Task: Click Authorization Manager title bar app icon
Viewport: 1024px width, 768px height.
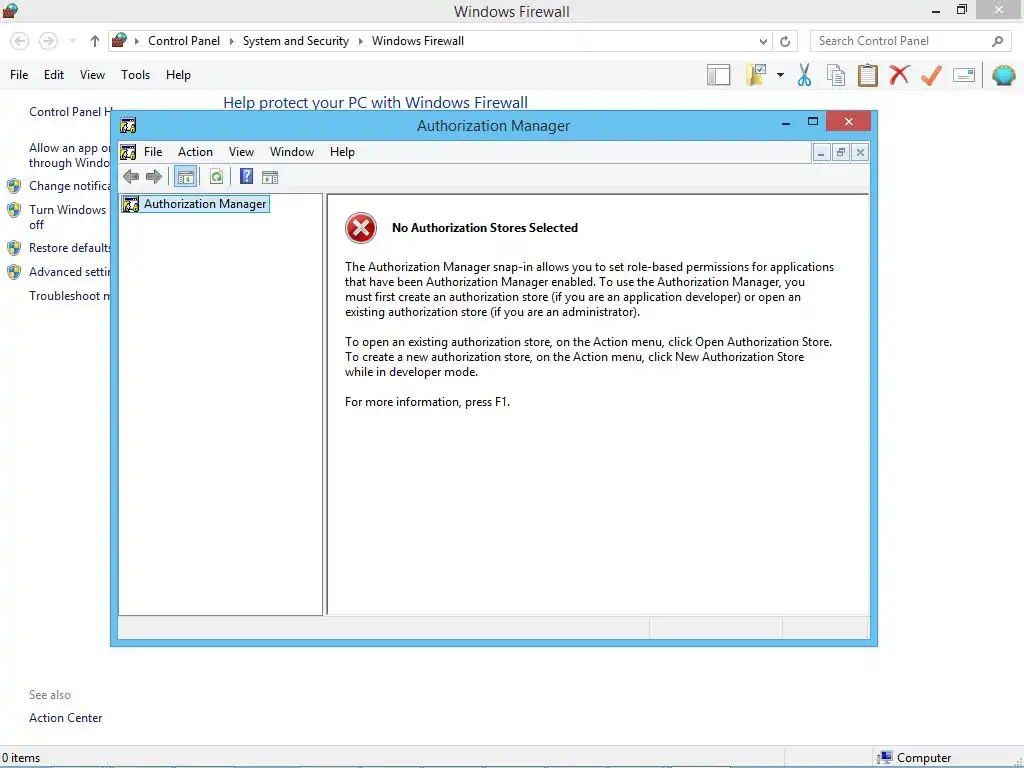Action: coord(128,125)
